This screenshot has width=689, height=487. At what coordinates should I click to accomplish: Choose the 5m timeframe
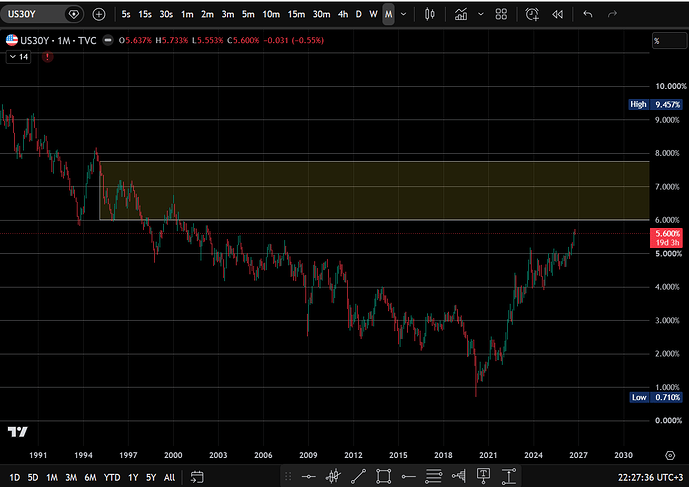[248, 15]
